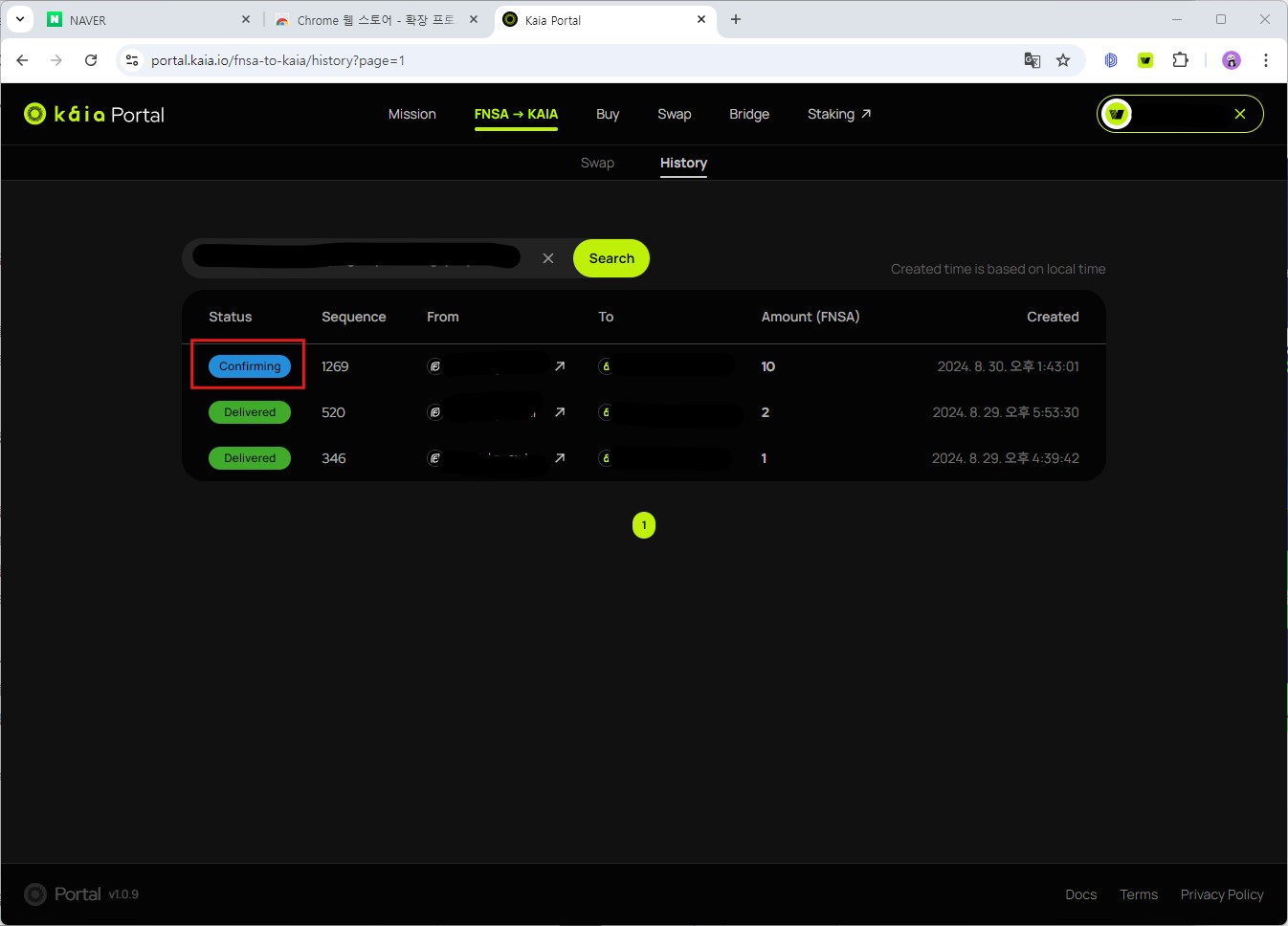Select the History sub-tab
The width and height of the screenshot is (1288, 926).
pos(683,163)
